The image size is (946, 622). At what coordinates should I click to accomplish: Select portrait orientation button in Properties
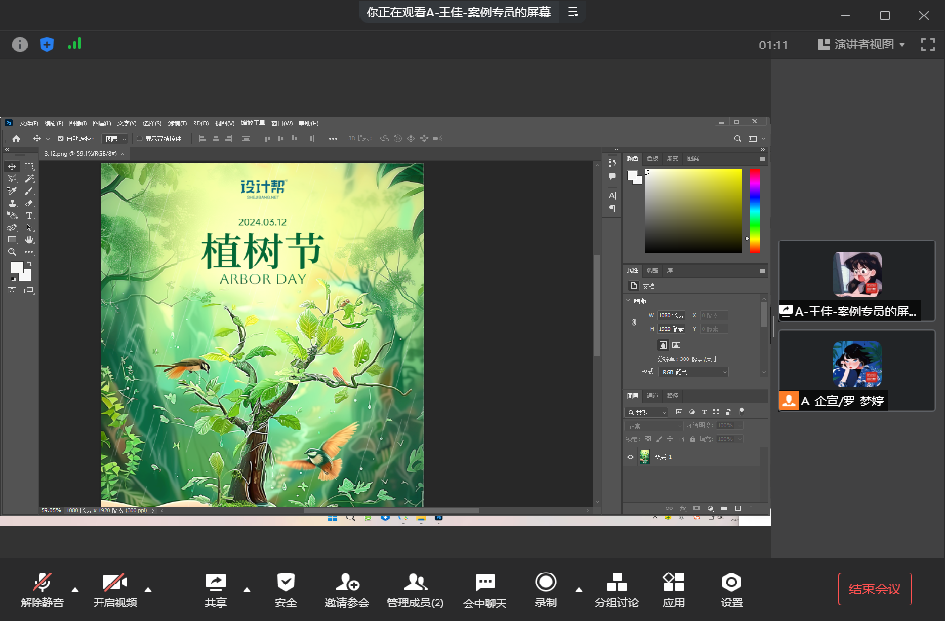[663, 345]
